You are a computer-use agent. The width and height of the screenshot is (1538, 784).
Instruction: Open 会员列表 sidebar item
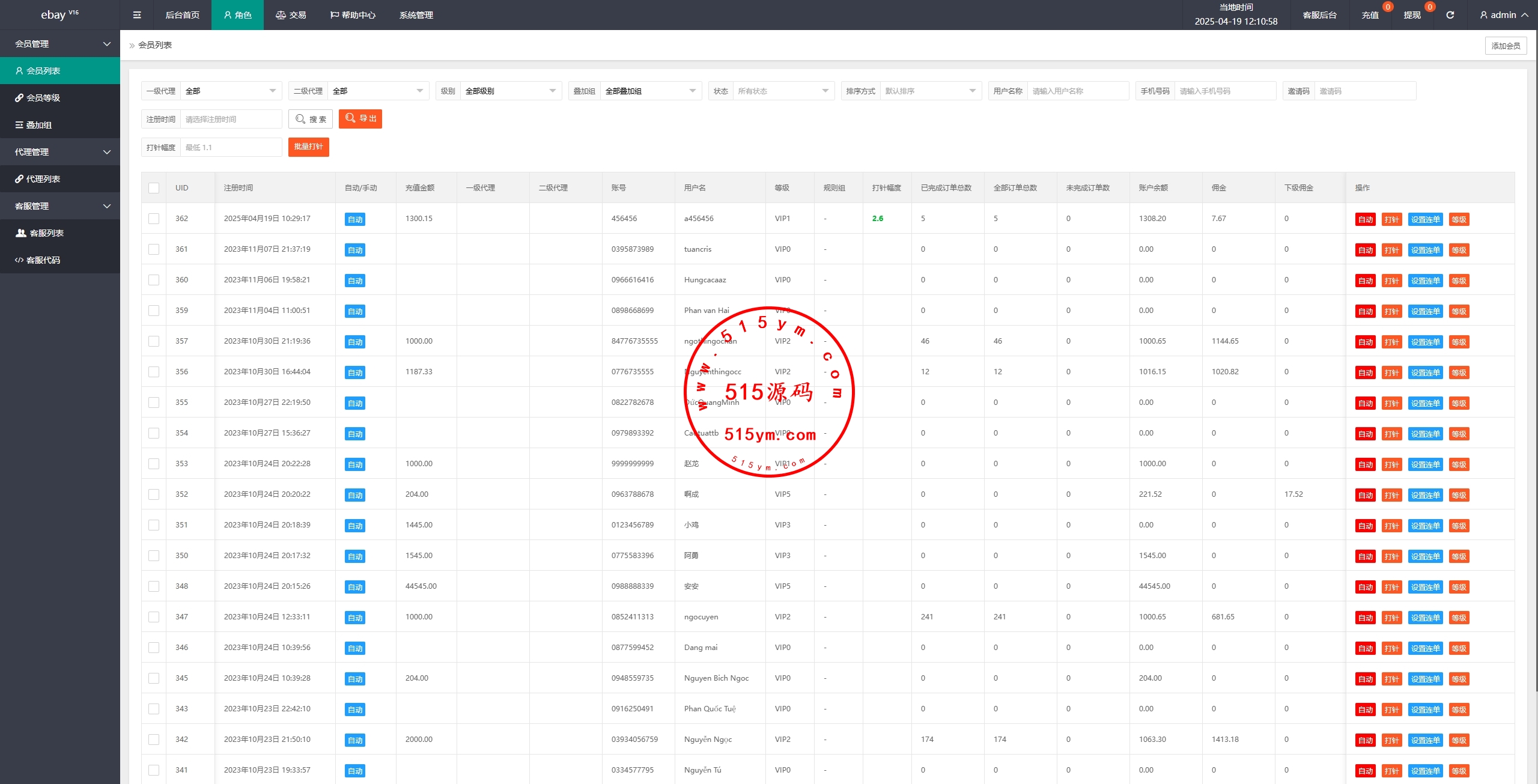[x=43, y=71]
